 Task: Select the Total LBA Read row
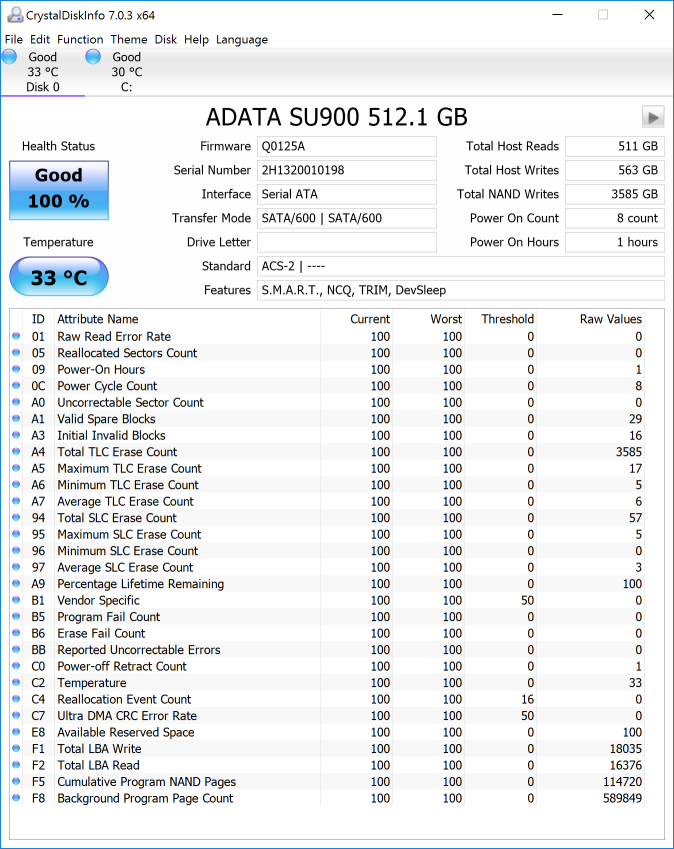(x=328, y=765)
